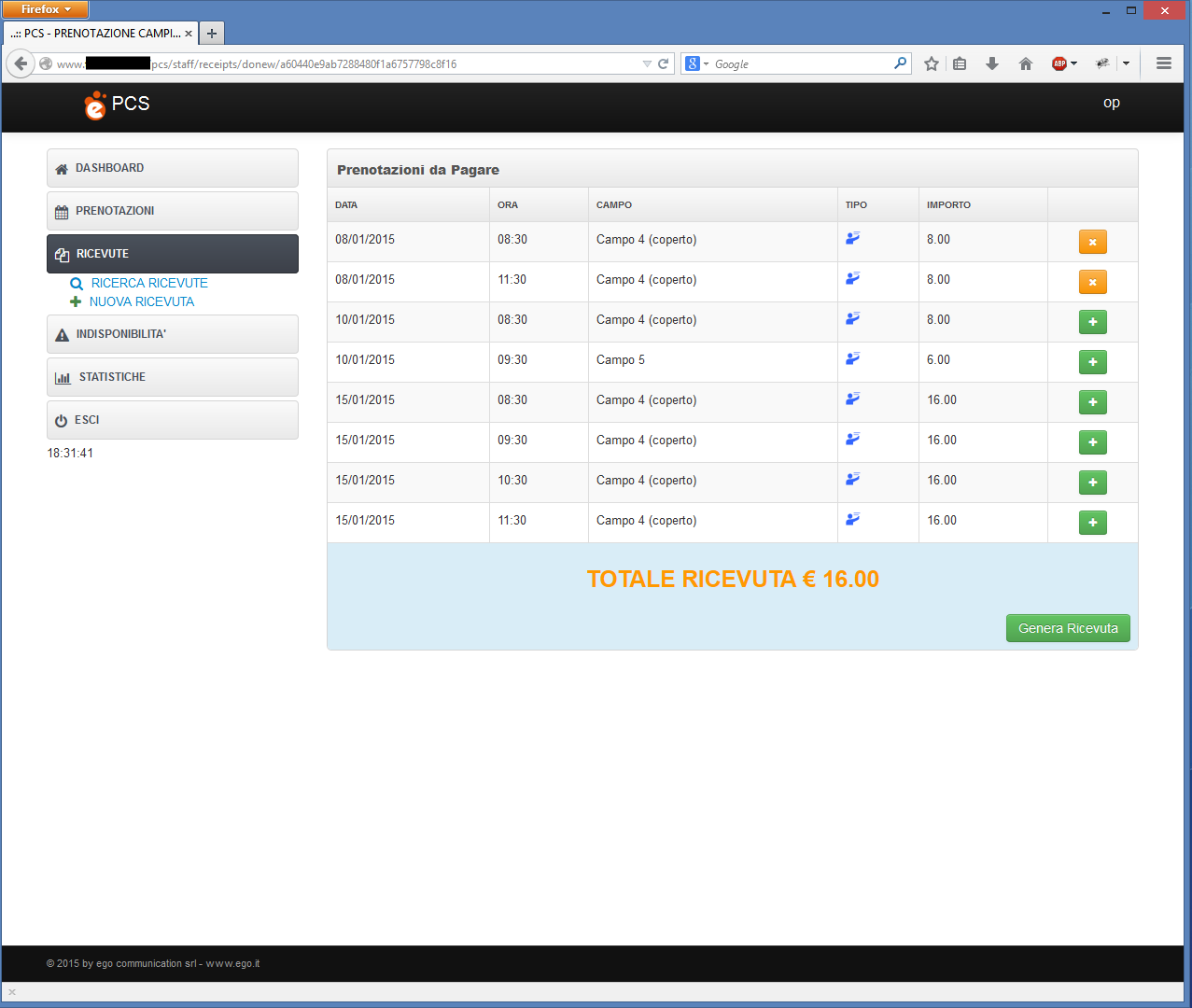The height and width of the screenshot is (1008, 1192).
Task: Click the Prenotazioni da Pagare heading
Action: [x=418, y=170]
